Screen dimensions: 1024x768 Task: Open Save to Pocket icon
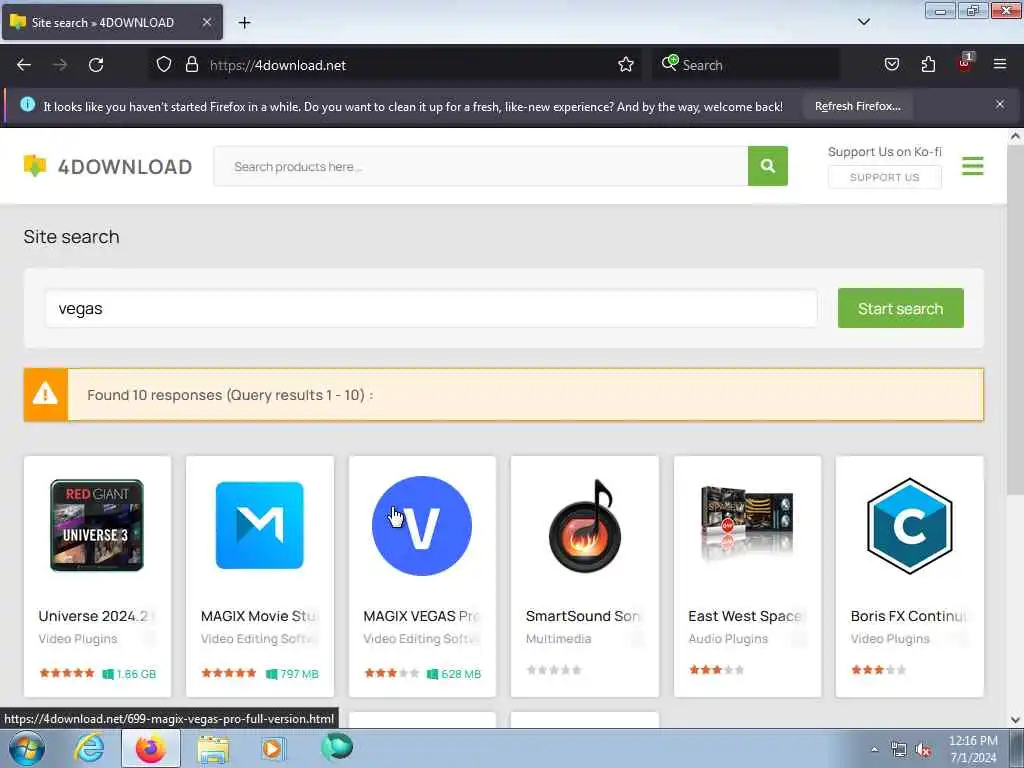point(891,64)
